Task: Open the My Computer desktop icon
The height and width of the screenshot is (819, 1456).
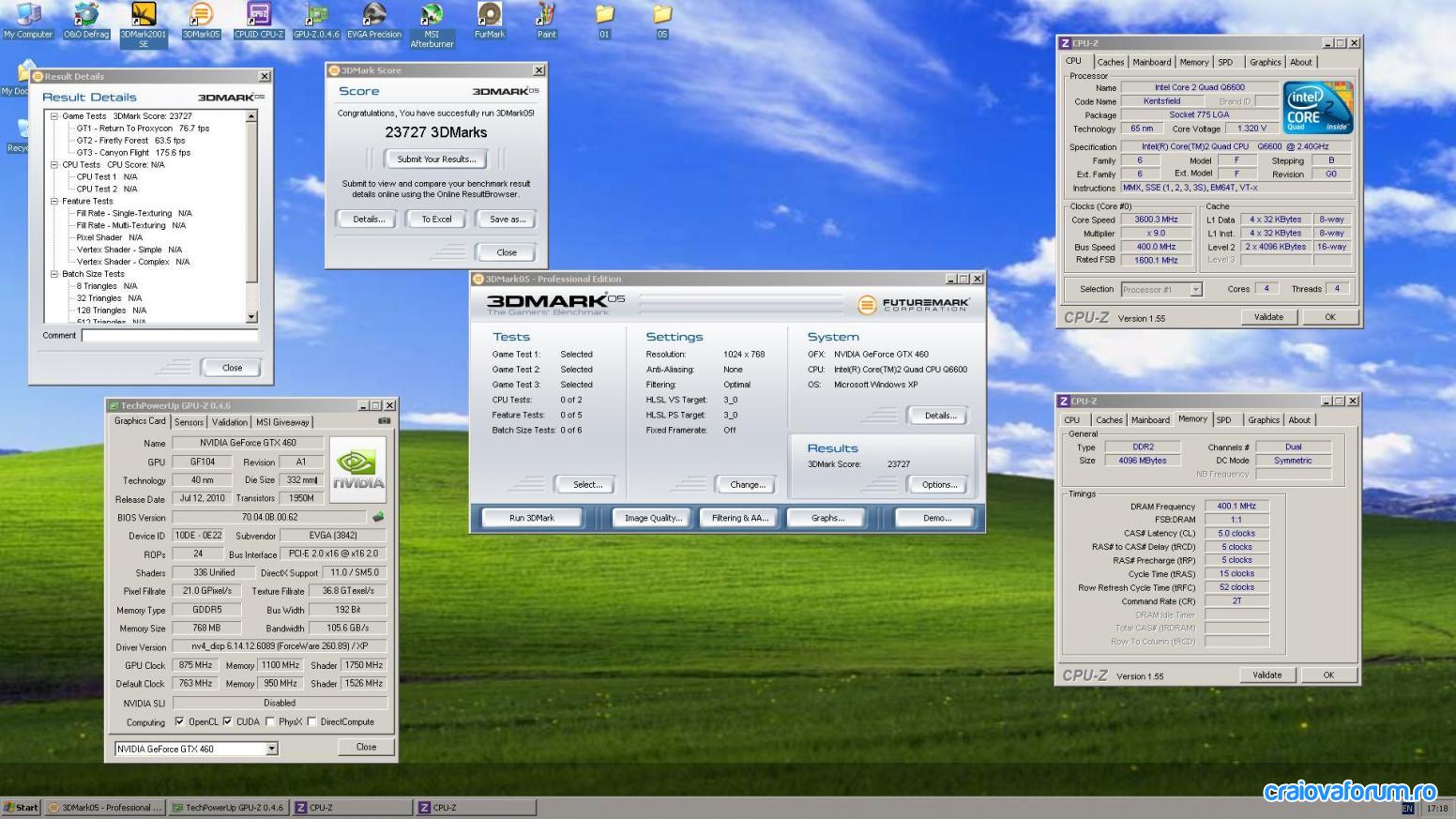Action: click(28, 21)
